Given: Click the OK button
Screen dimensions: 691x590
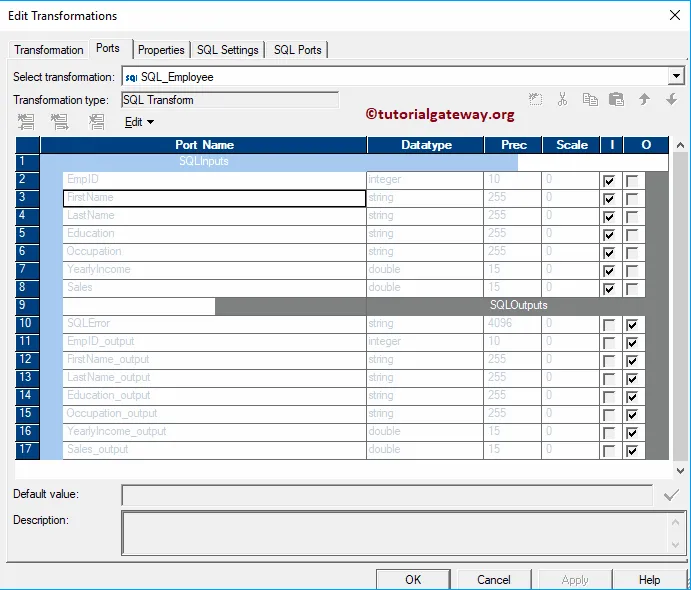Looking at the screenshot, I should click(413, 579).
